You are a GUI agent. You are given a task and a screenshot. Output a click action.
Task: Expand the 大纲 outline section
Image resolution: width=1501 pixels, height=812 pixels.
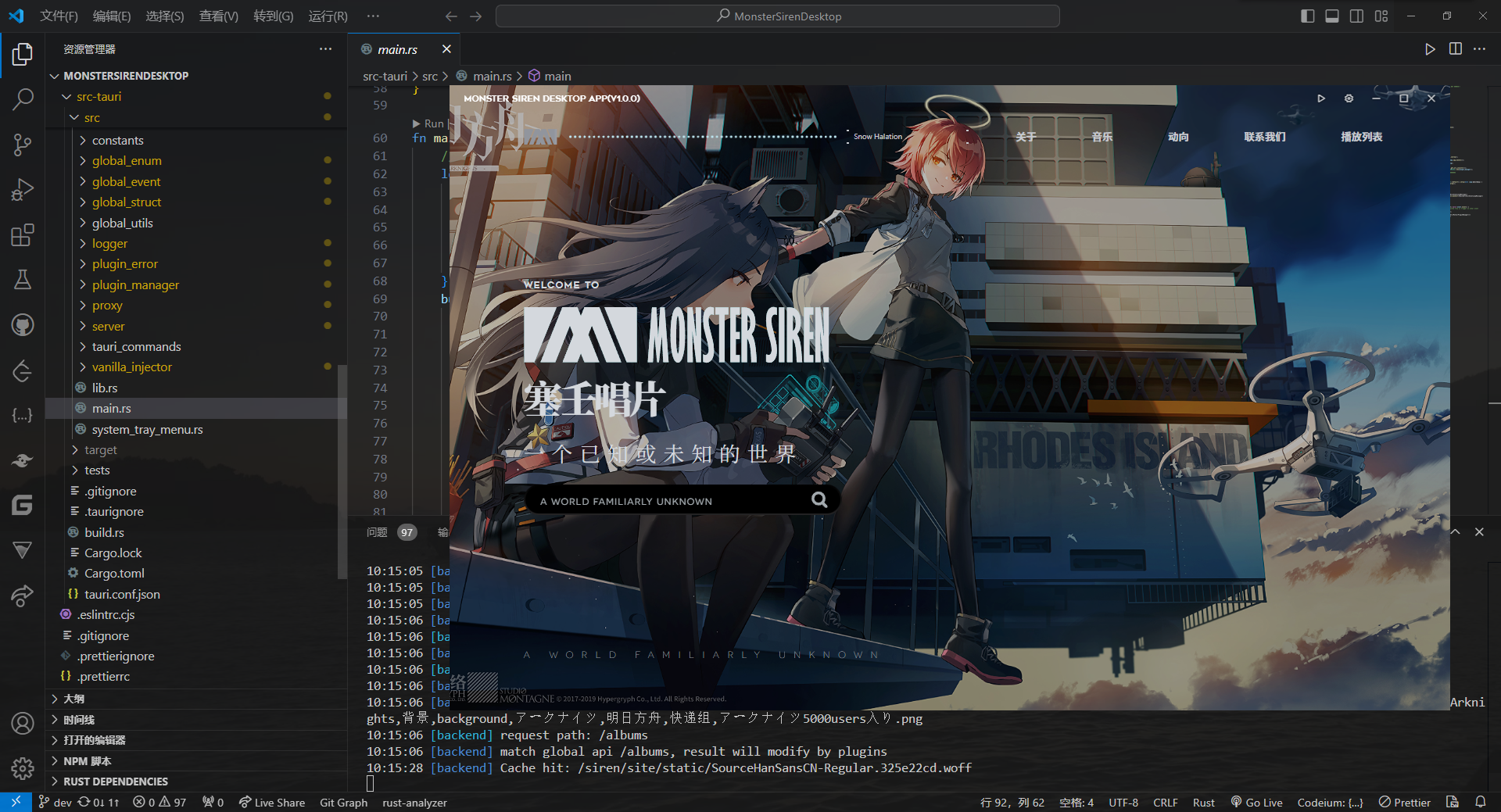click(x=73, y=699)
